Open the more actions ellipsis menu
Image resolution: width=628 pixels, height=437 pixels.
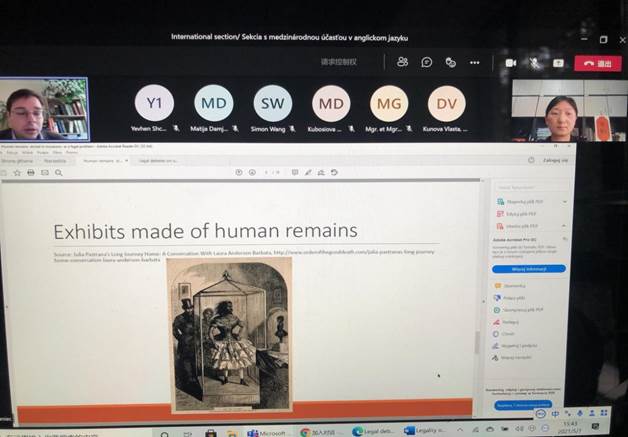tap(474, 62)
